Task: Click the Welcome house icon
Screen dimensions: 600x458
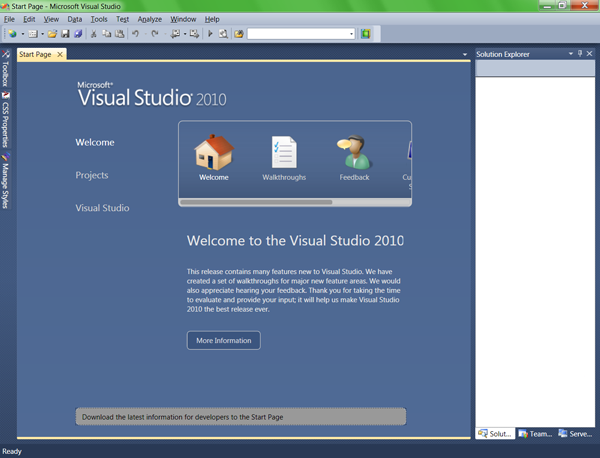Action: tap(214, 152)
